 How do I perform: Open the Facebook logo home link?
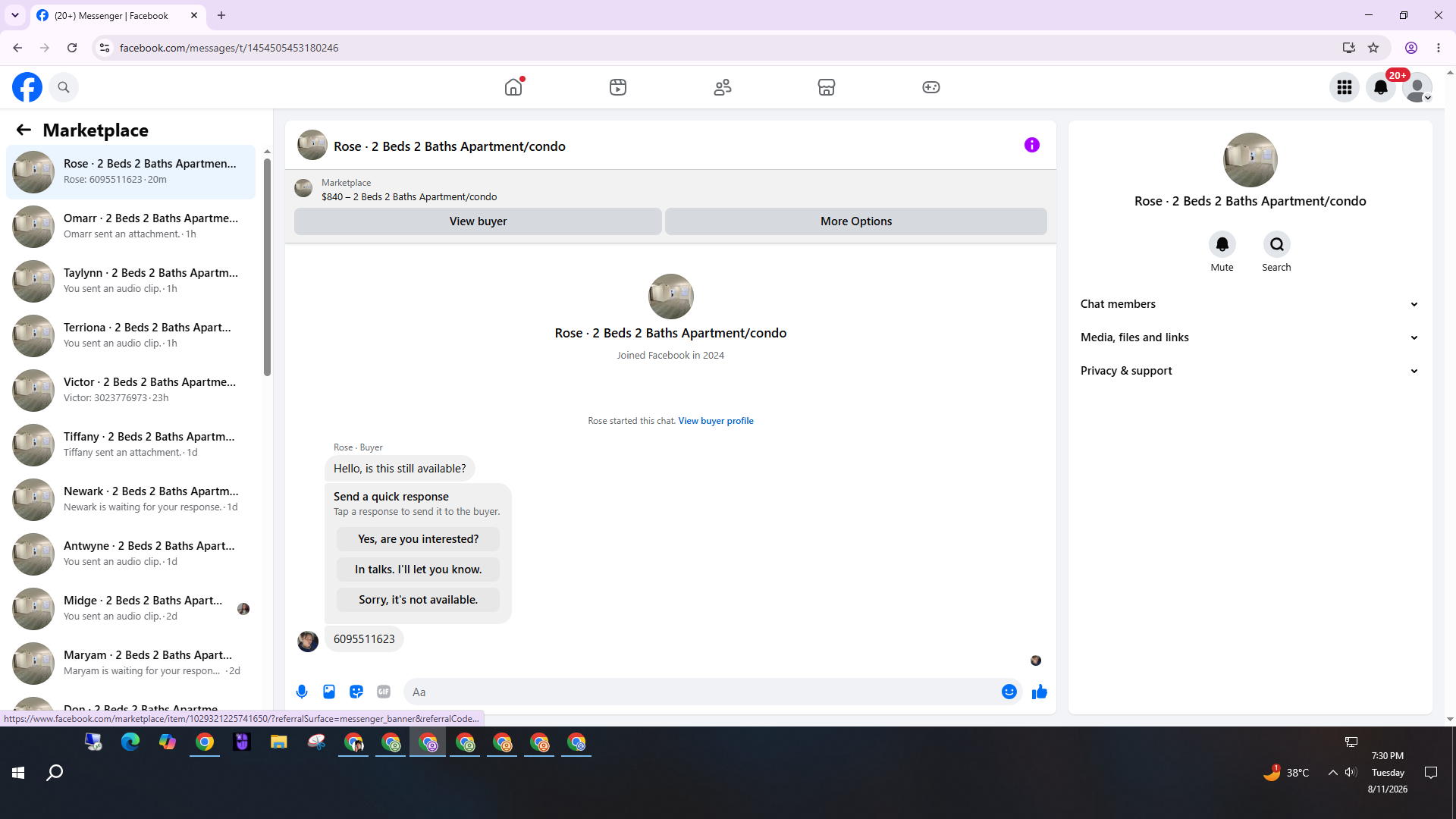(27, 87)
